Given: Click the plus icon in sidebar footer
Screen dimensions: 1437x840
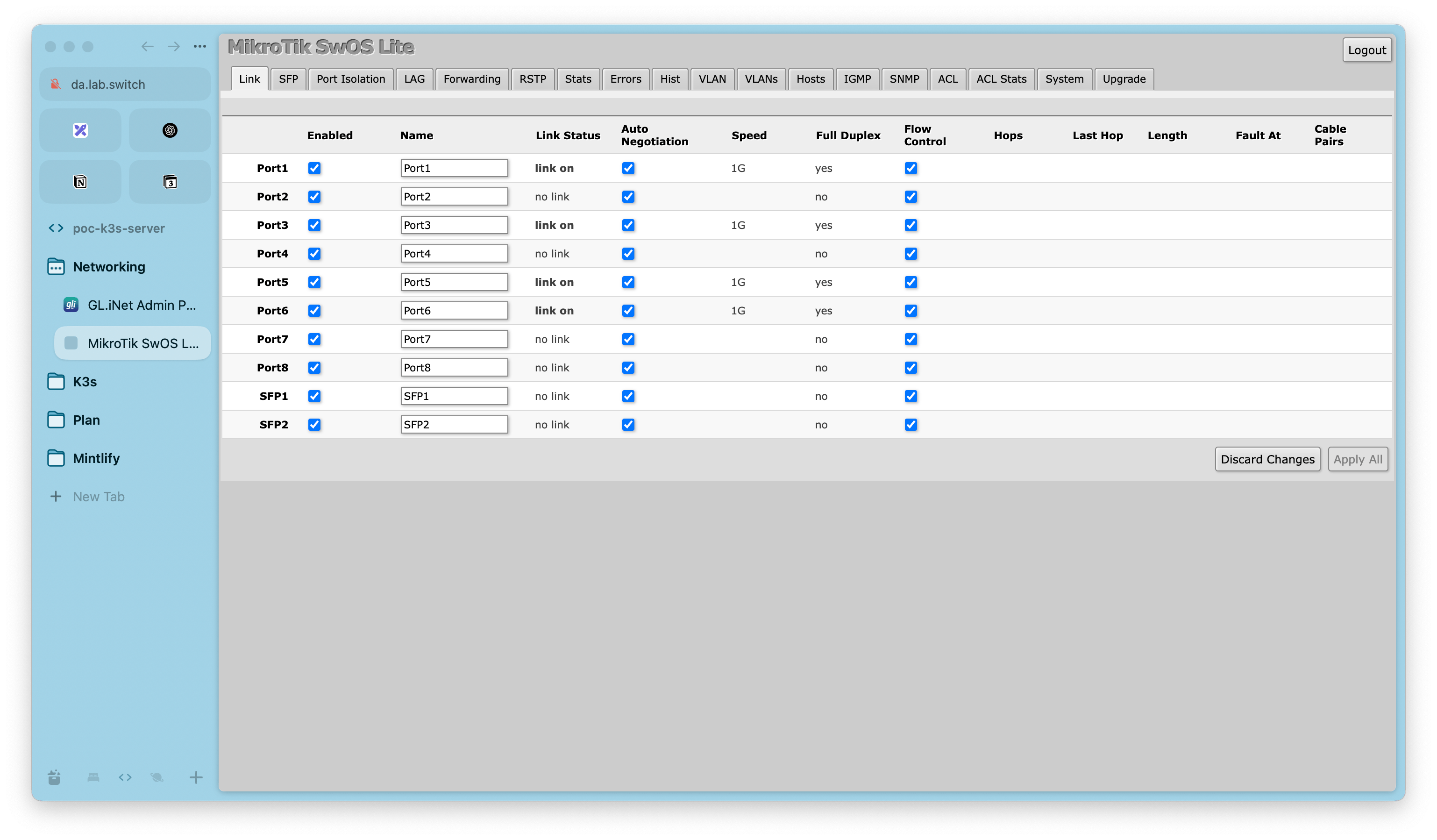Looking at the screenshot, I should click(196, 777).
